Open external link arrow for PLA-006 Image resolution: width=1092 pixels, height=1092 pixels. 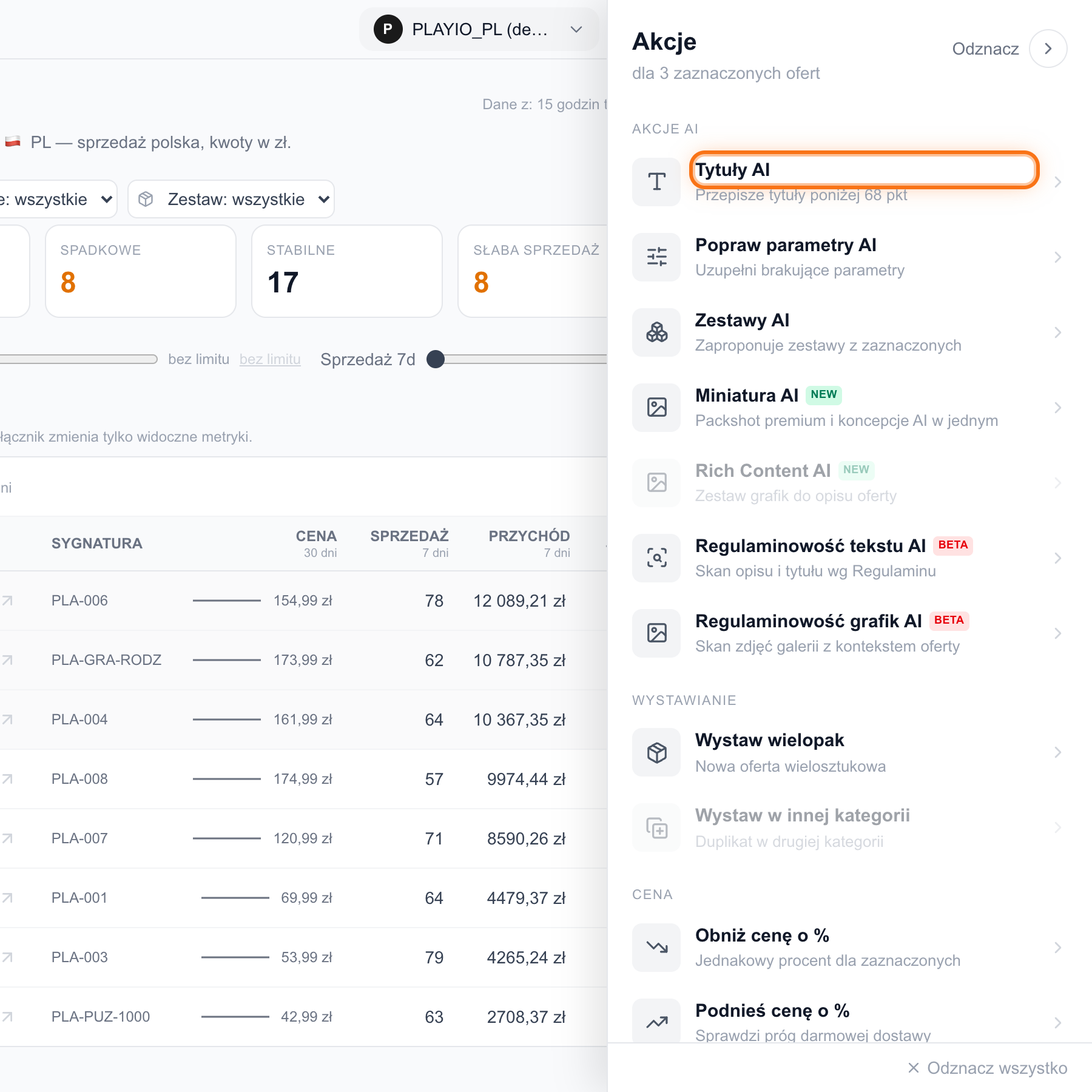[7, 601]
